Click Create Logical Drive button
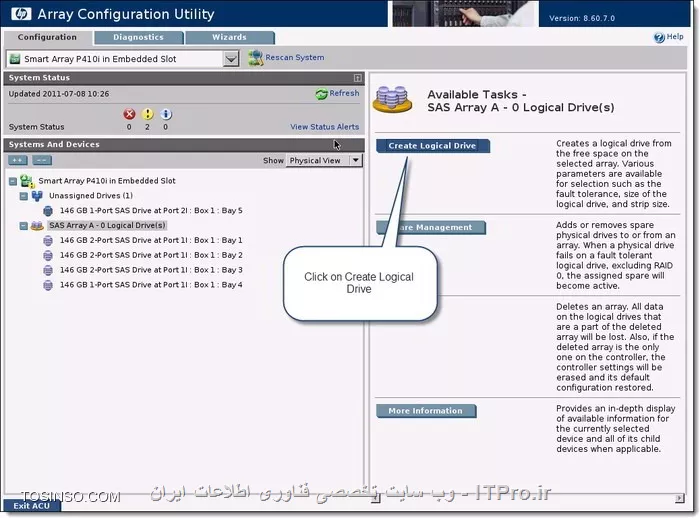 coord(433,146)
